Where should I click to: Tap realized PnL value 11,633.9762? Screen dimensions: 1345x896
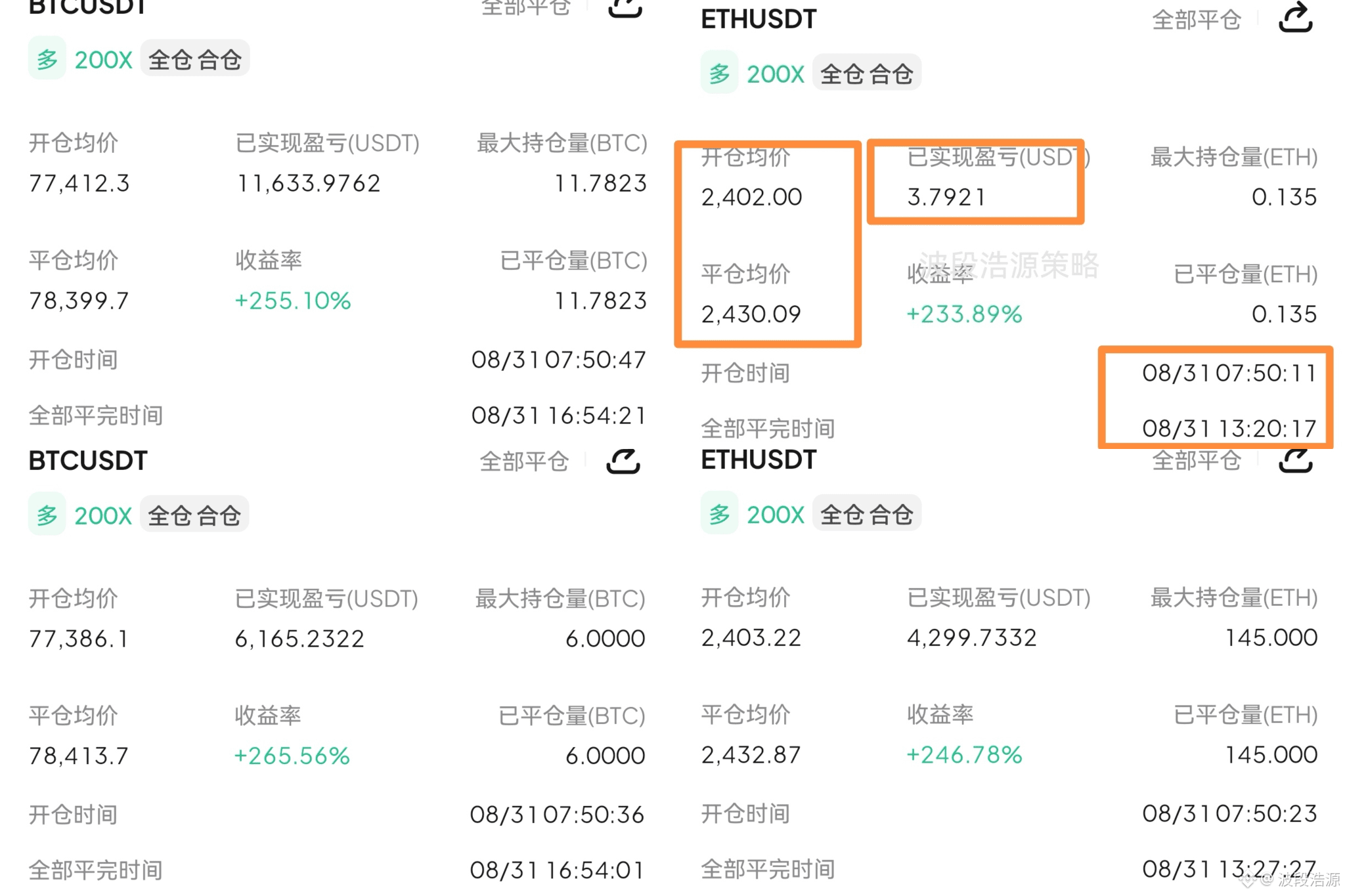(308, 183)
